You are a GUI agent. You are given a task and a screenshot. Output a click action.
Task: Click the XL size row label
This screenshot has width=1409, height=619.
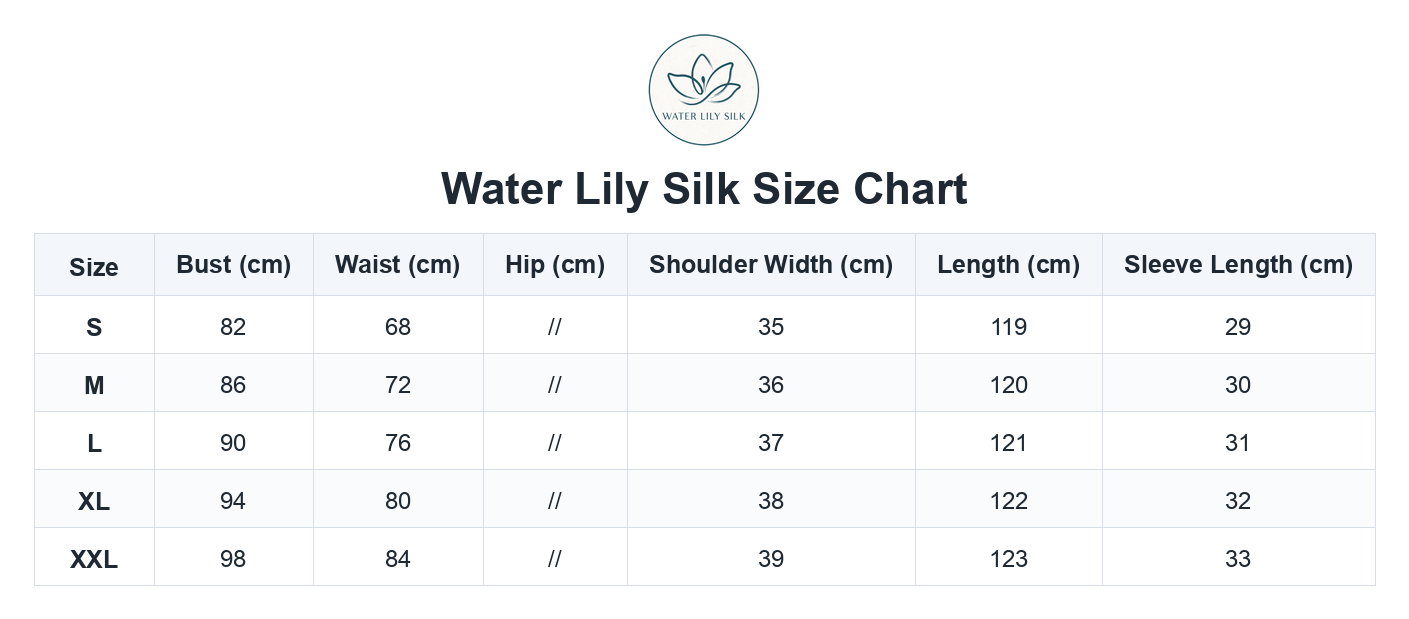pos(94,501)
